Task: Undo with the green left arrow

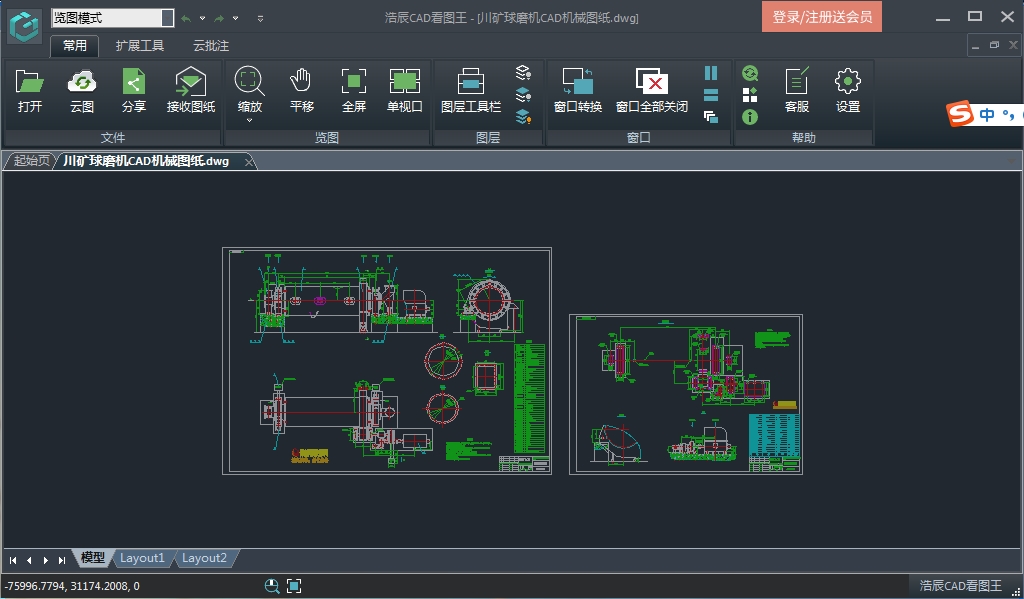Action: (186, 18)
